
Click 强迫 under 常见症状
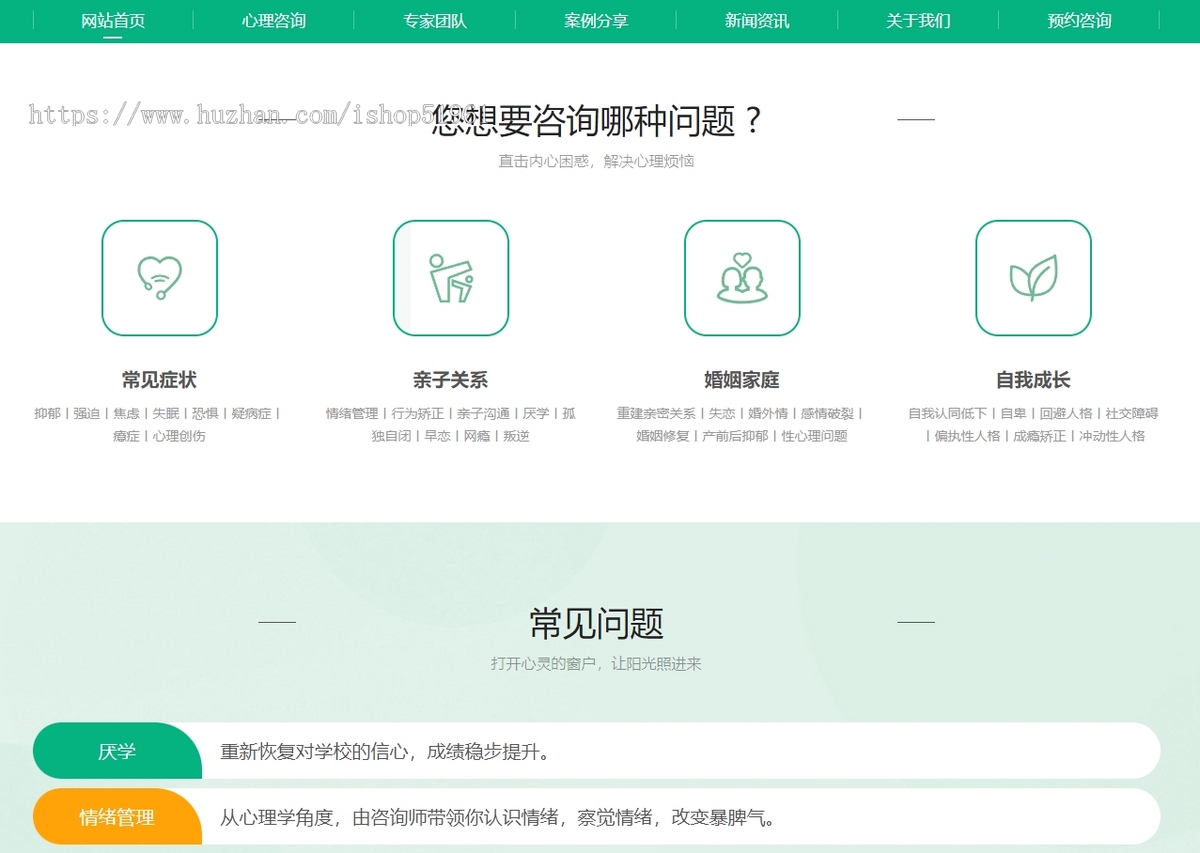pos(87,413)
